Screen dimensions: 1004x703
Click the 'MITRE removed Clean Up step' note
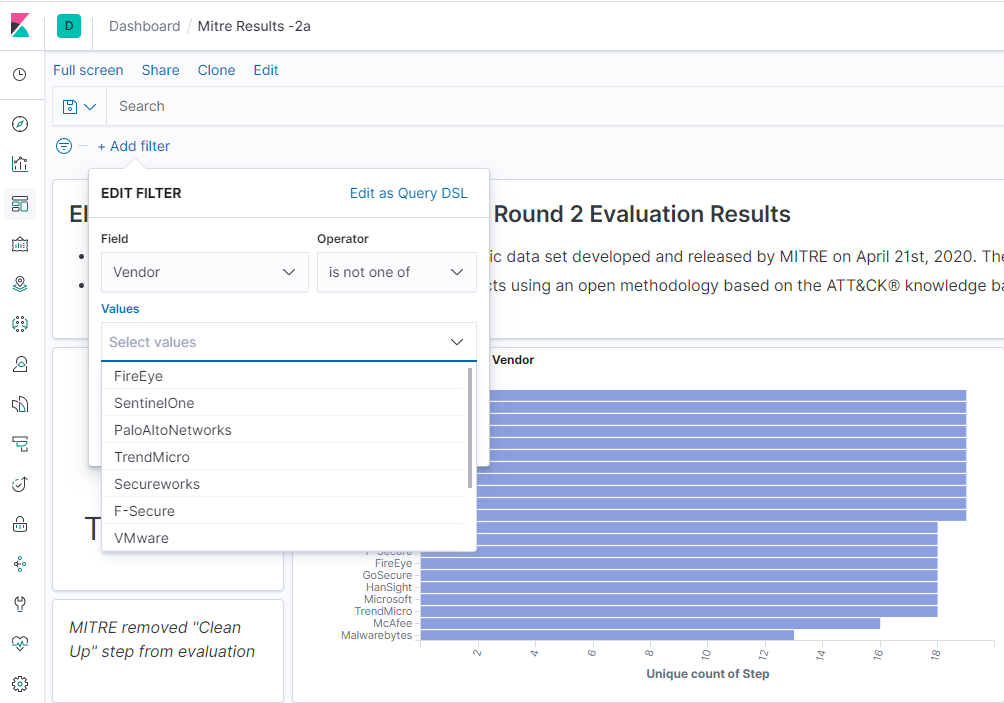click(x=162, y=639)
